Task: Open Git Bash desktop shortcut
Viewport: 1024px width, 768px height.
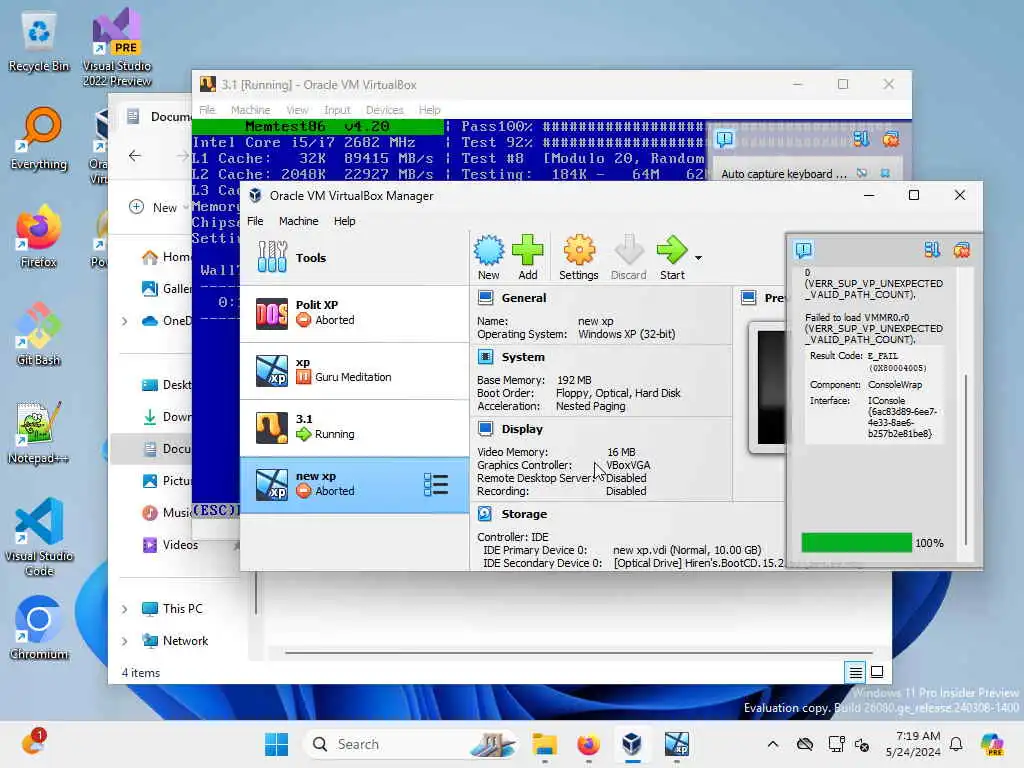Action: point(39,335)
